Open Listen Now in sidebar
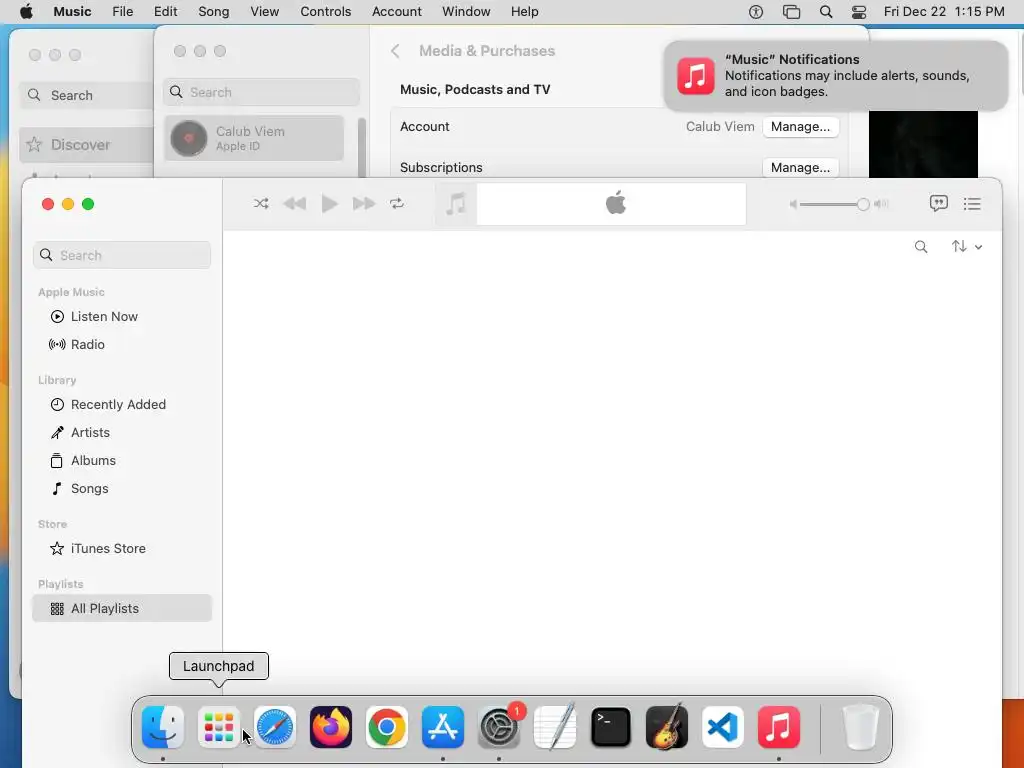 (122, 317)
